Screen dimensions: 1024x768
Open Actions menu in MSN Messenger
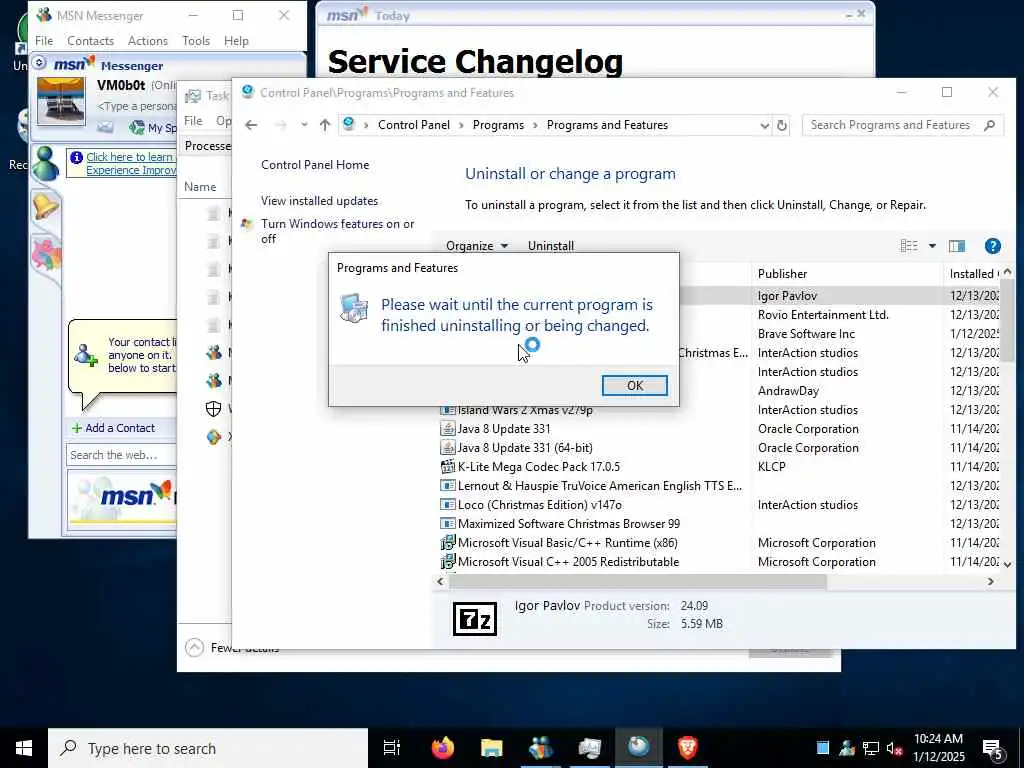point(148,40)
